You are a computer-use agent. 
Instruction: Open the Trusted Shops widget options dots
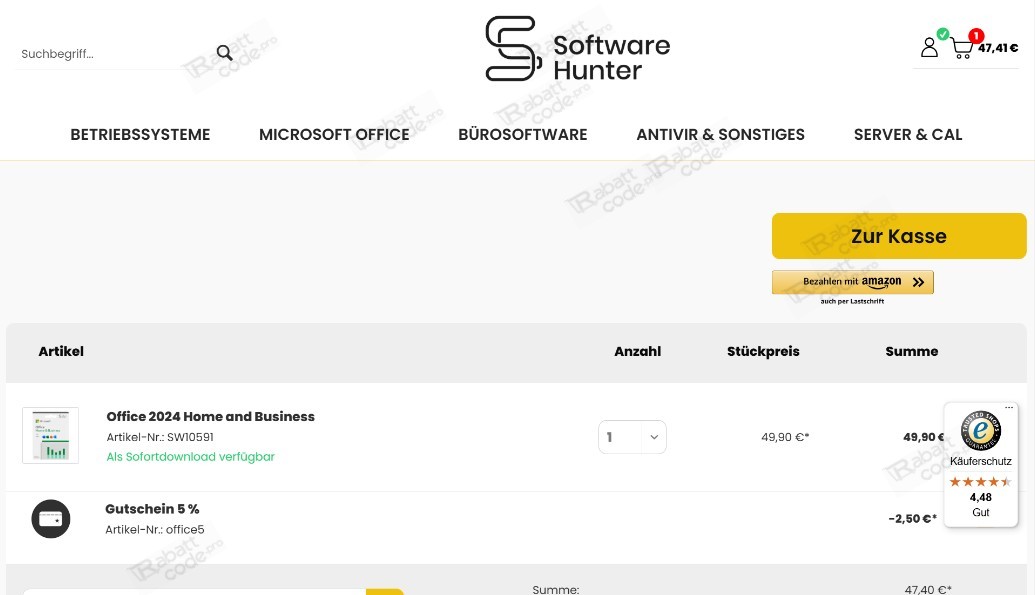(x=1009, y=407)
